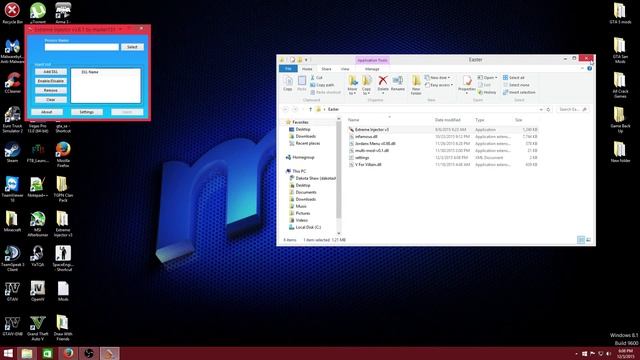The height and width of the screenshot is (360, 640).
Task: Select the Recycle Bin desktop icon
Action: [12, 13]
